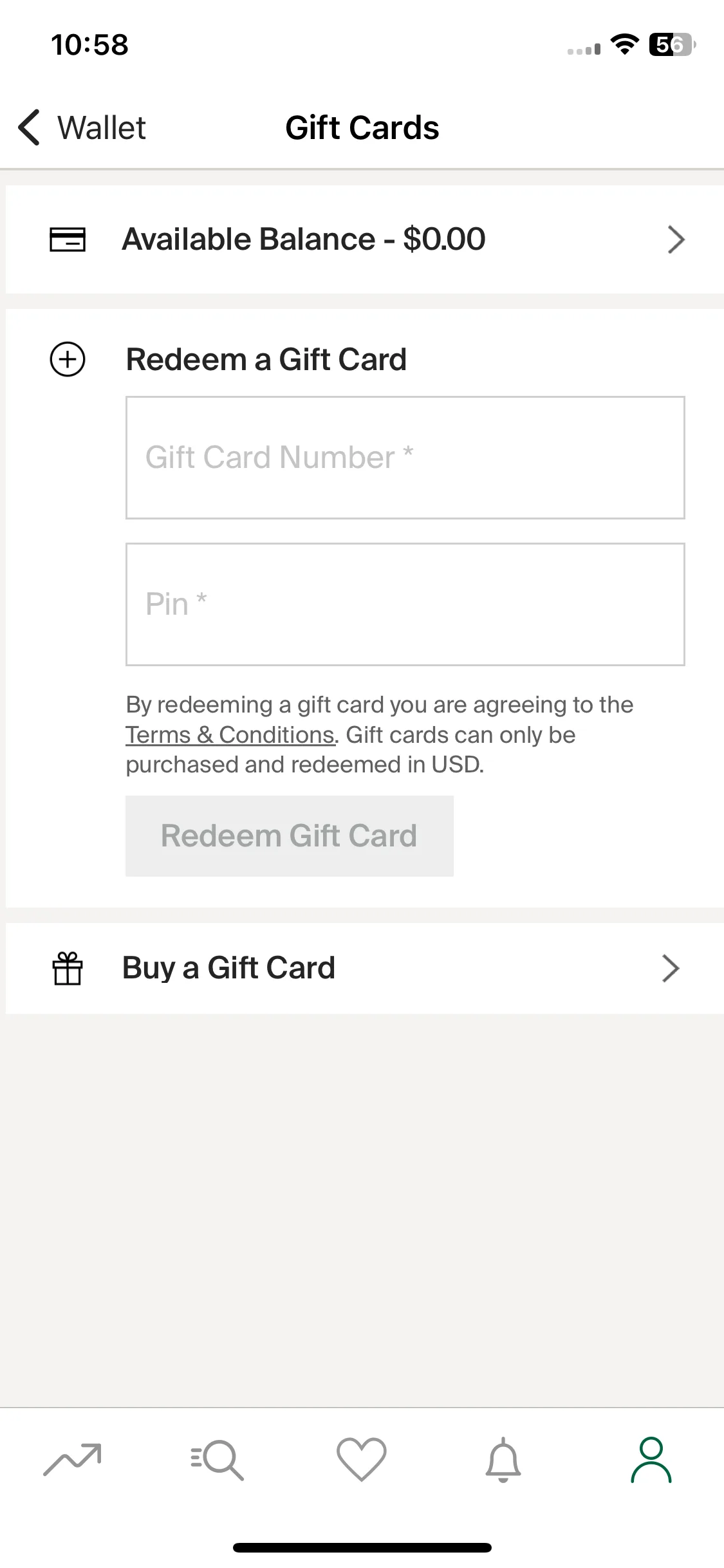The height and width of the screenshot is (1568, 724).
Task: Tap the card icon beside Available Balance
Action: point(68,239)
